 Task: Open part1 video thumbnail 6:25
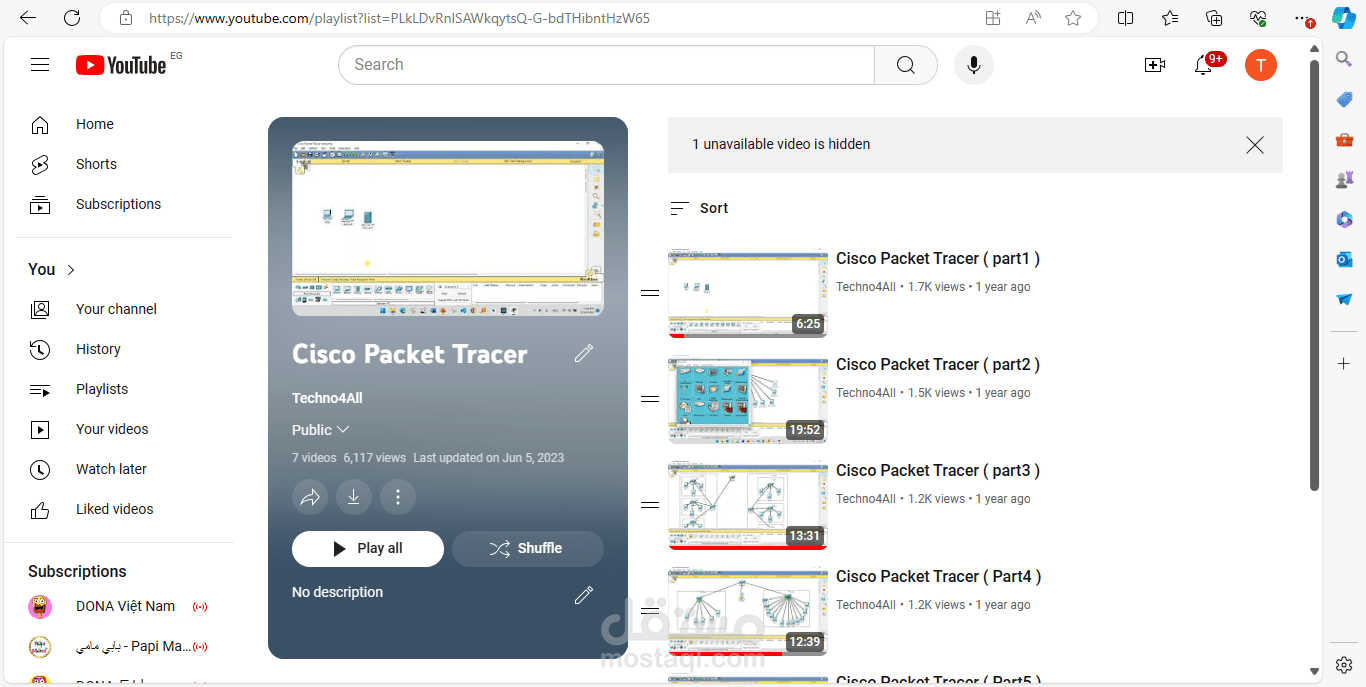(748, 293)
